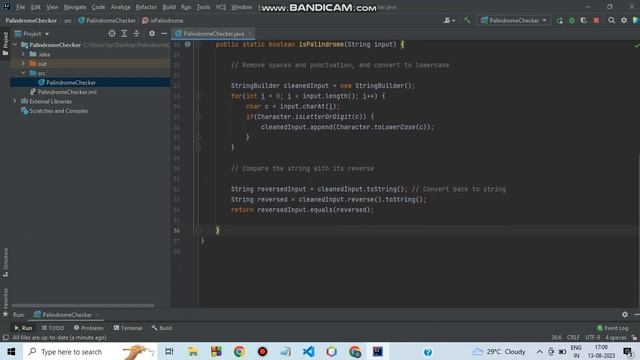Image resolution: width=640 pixels, height=360 pixels.
Task: Click the CRLF line separator in status bar
Action: [x=573, y=338]
